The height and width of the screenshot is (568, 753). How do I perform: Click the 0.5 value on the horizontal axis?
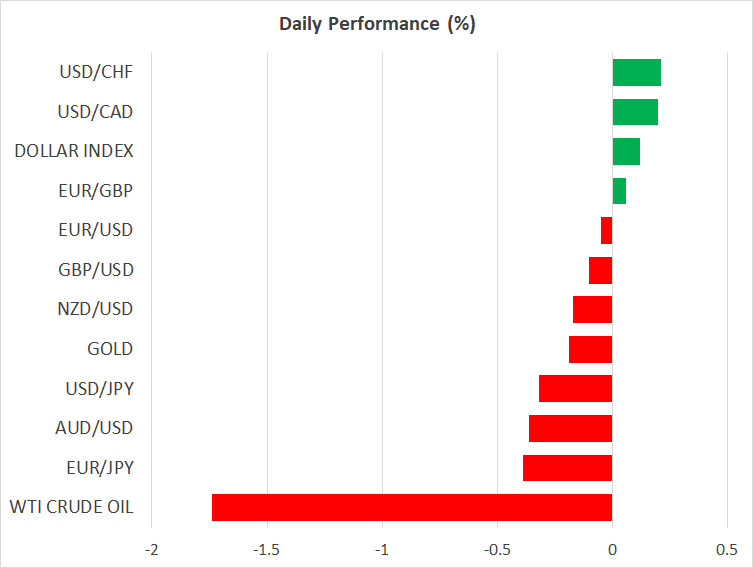pos(727,550)
